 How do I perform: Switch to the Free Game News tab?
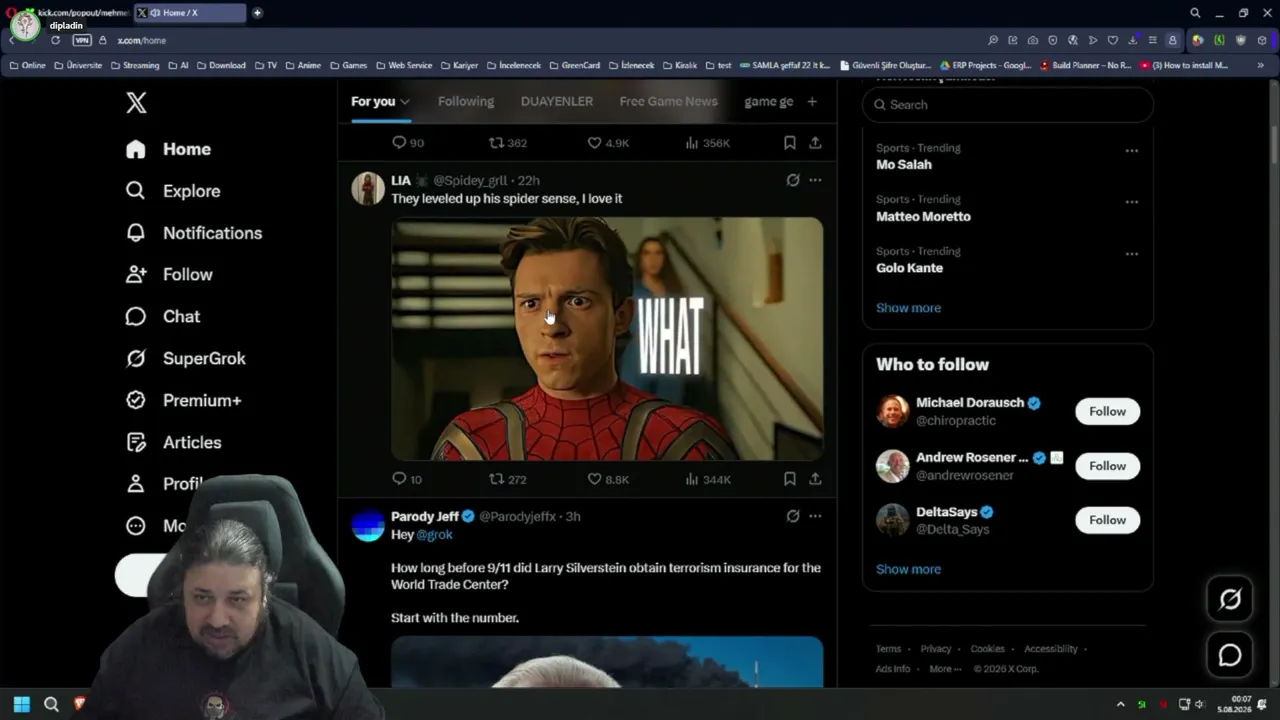coord(668,101)
